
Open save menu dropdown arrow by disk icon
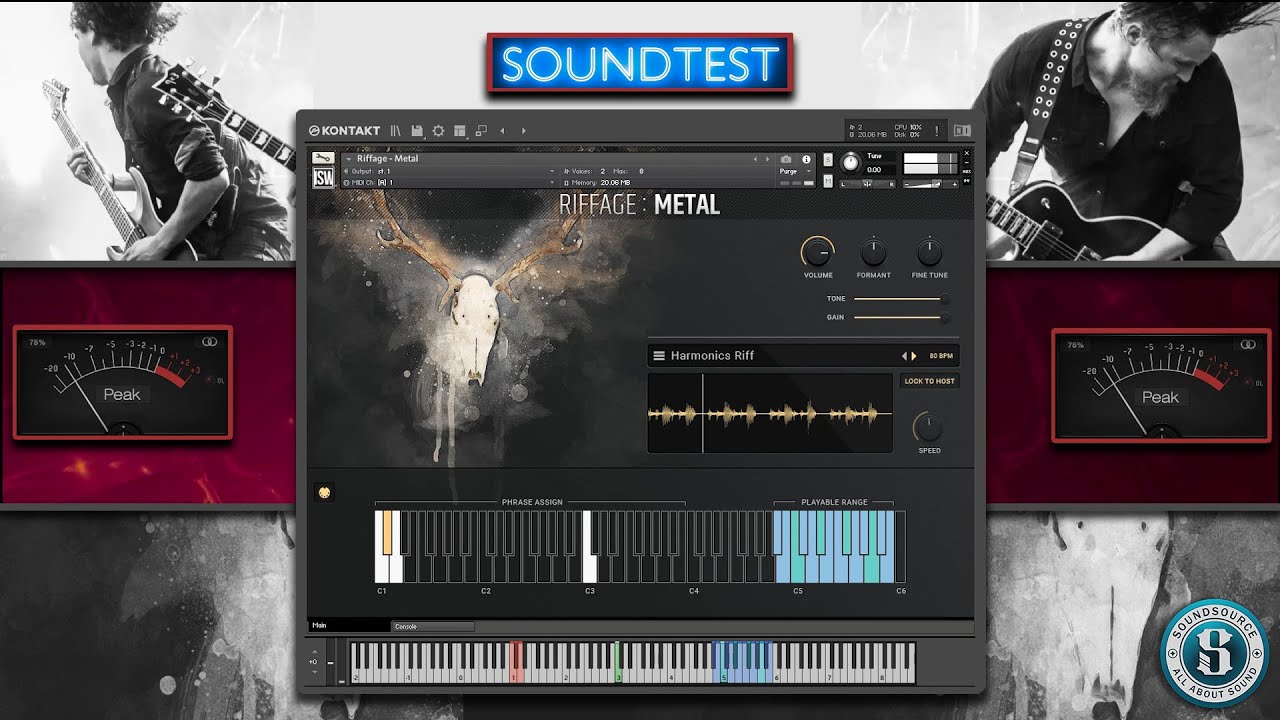click(x=425, y=137)
